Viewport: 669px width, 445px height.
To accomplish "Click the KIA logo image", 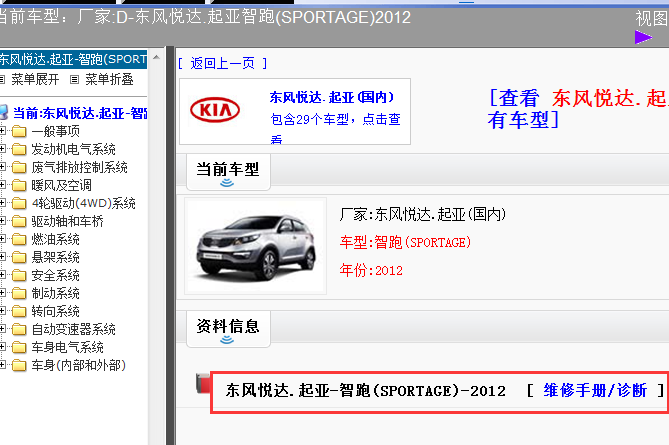I will [215, 110].
